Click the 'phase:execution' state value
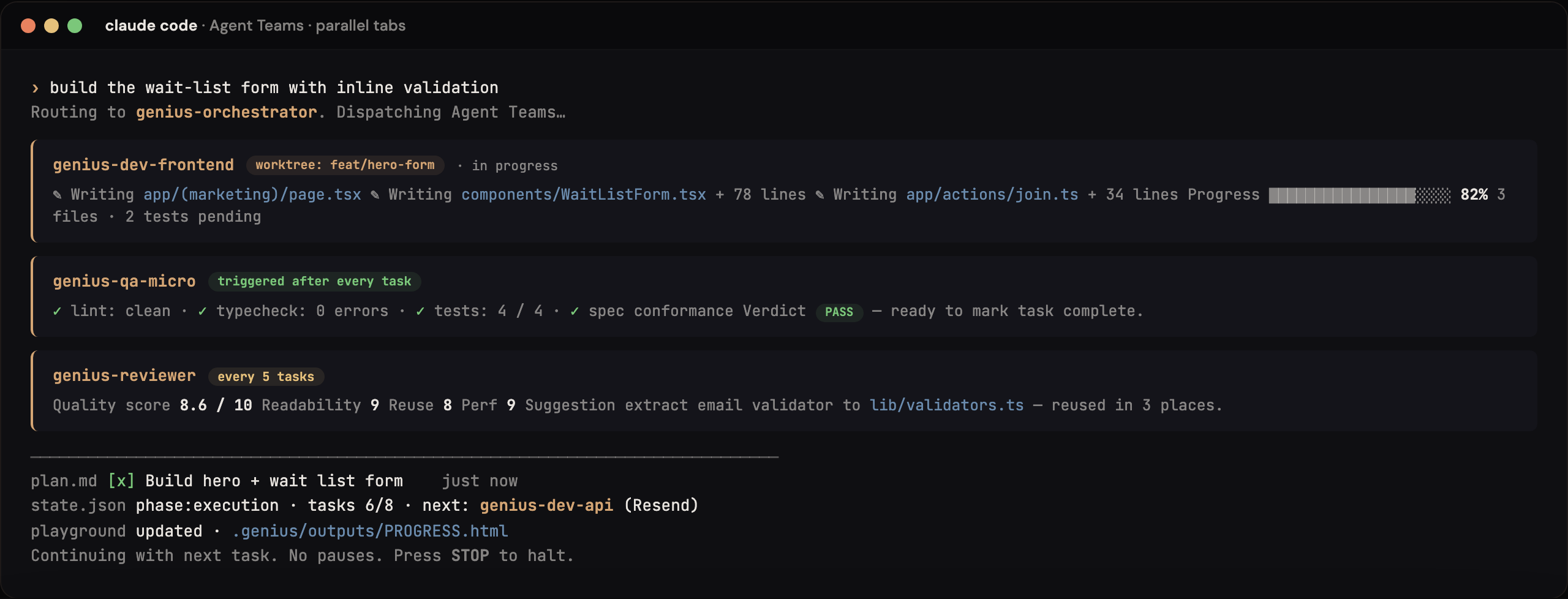Viewport: 1568px width, 599px height. coord(207,506)
